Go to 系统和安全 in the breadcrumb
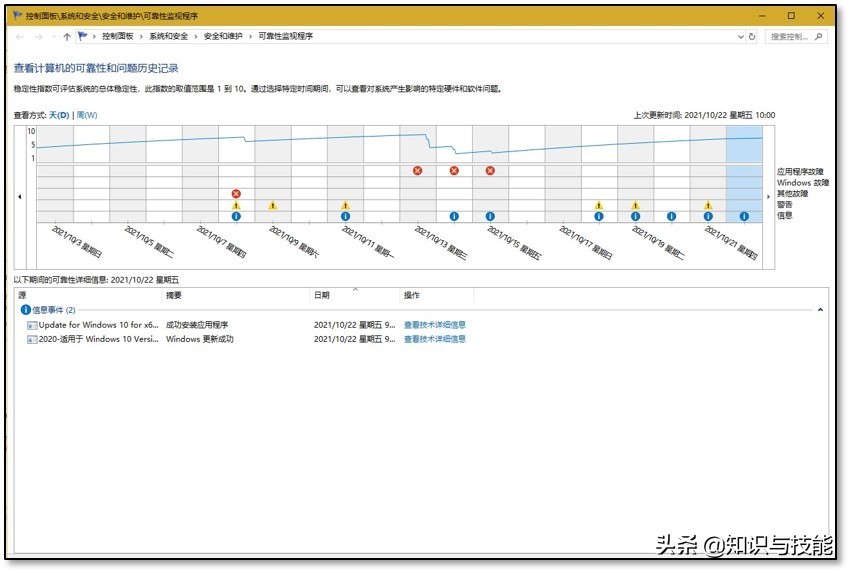Image resolution: width=850 pixels, height=573 pixels. pyautogui.click(x=169, y=36)
